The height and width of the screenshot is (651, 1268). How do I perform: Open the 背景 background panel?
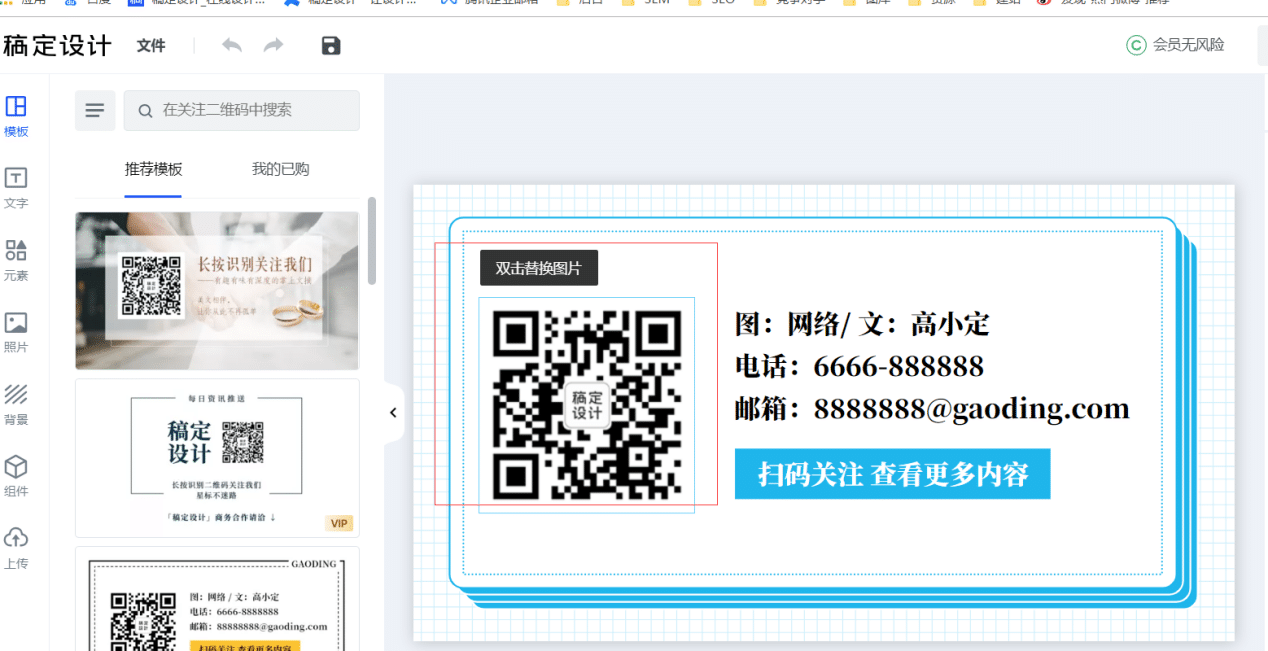pos(16,404)
